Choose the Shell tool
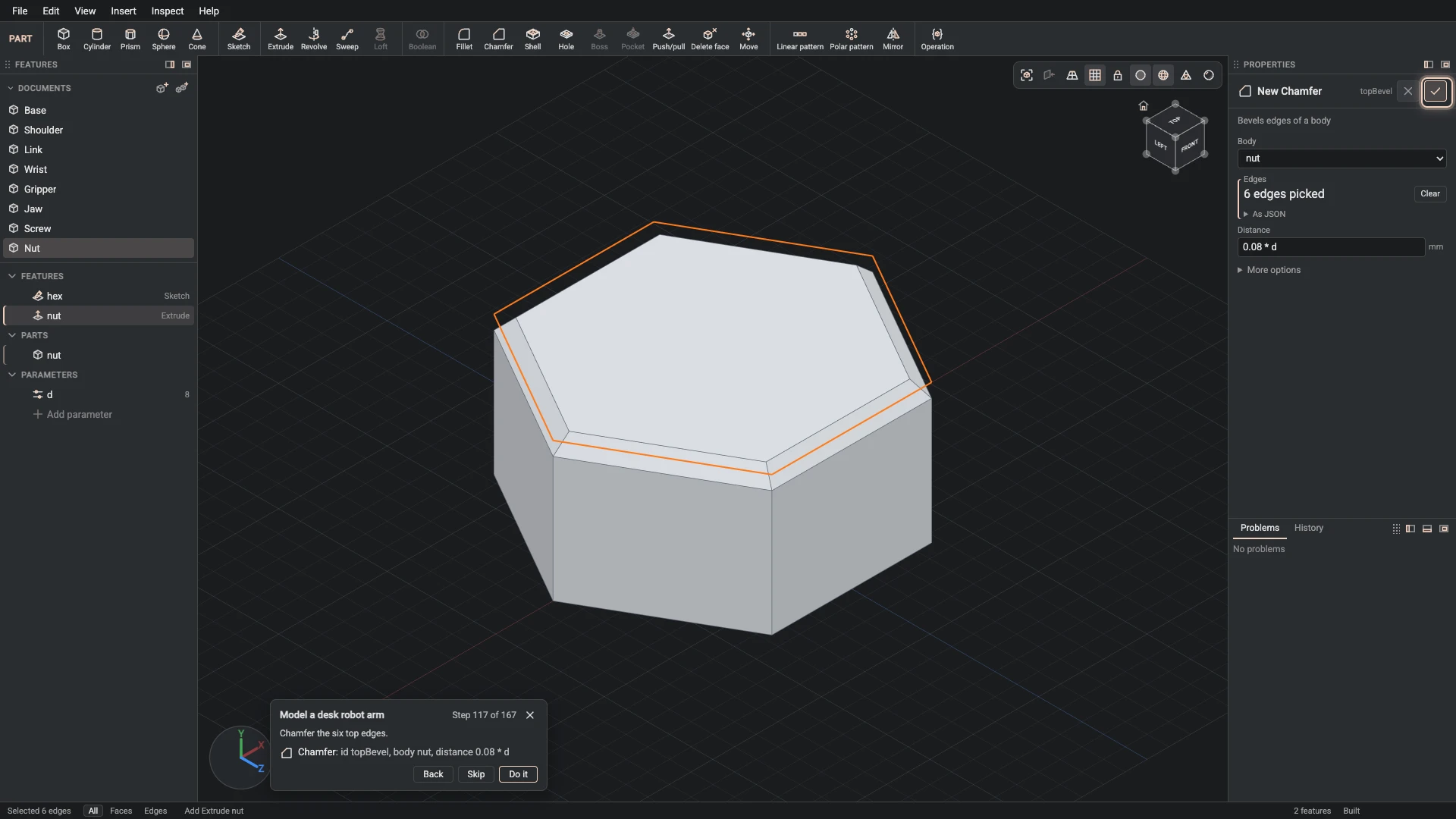This screenshot has height=819, width=1456. point(533,39)
